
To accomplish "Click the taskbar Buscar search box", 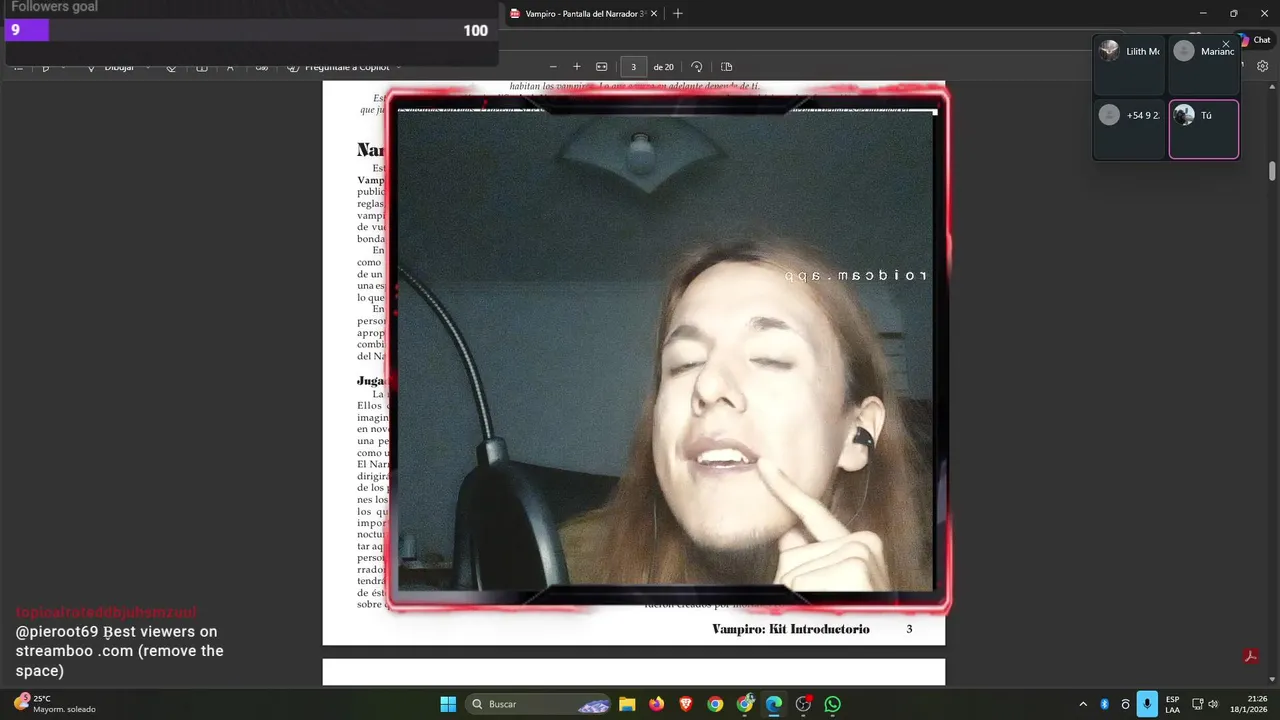I will click(540, 704).
